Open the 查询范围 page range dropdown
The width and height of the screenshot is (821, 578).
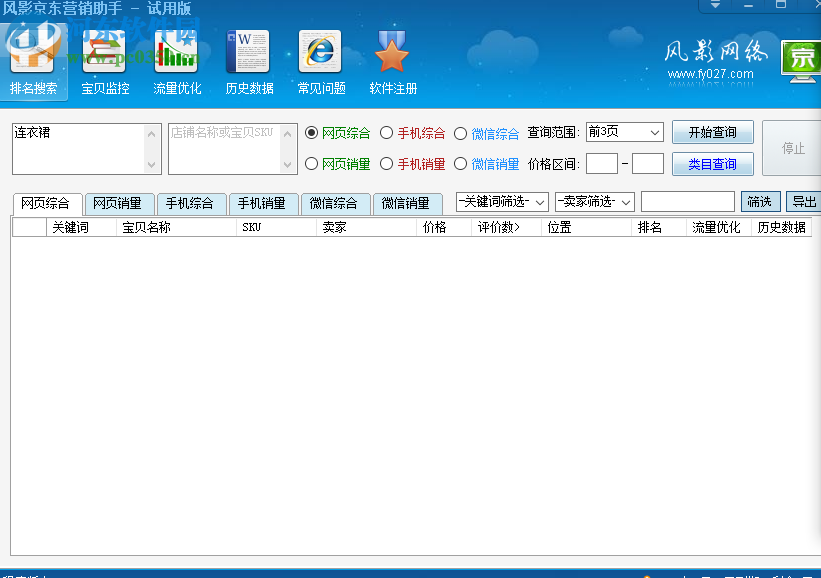625,131
